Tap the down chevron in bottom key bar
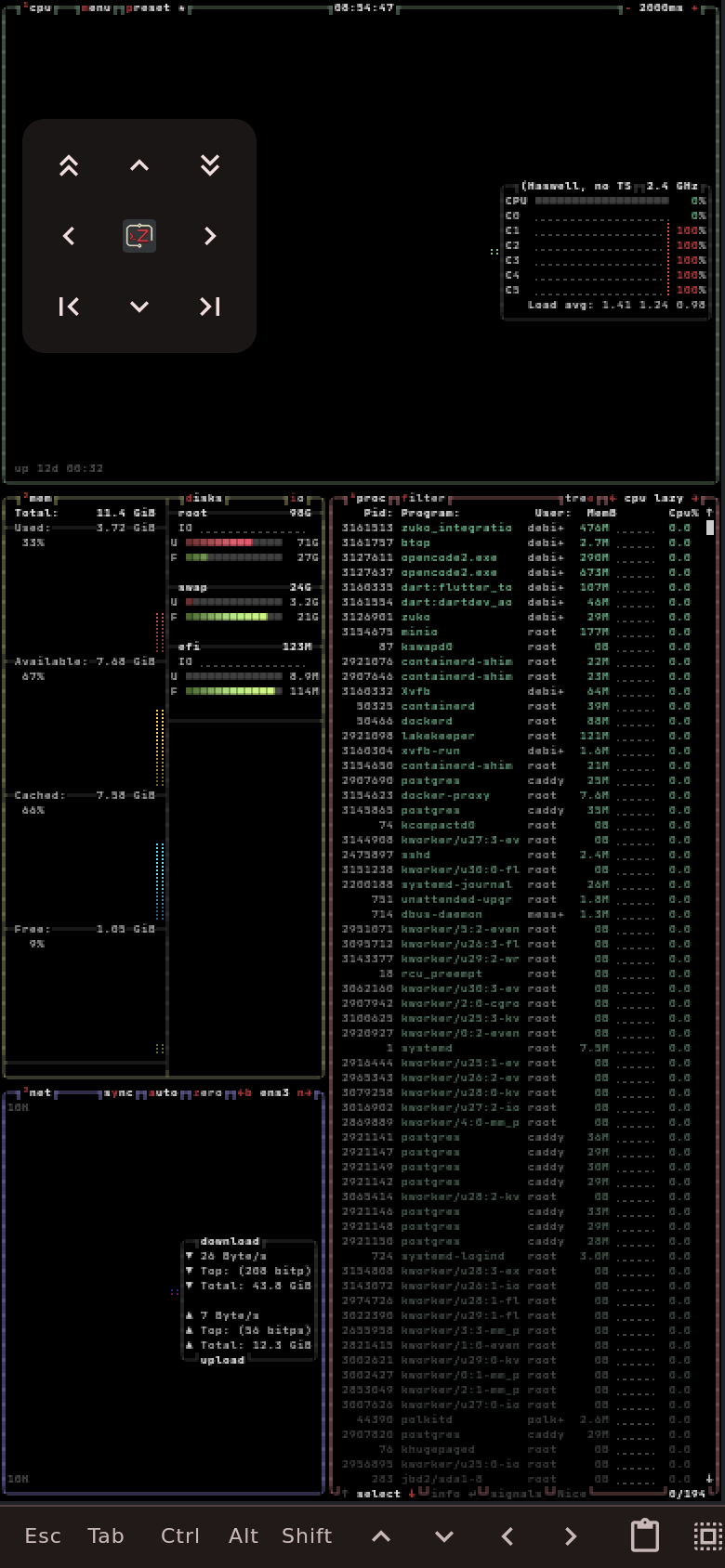This screenshot has width=725, height=1568. (x=444, y=1536)
